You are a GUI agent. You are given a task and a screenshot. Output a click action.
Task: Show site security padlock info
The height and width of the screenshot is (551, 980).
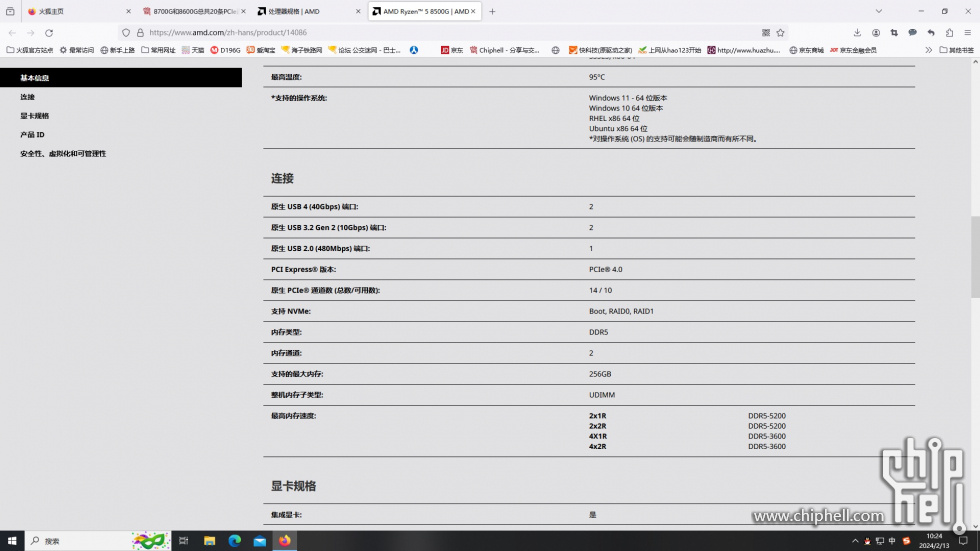coord(140,32)
